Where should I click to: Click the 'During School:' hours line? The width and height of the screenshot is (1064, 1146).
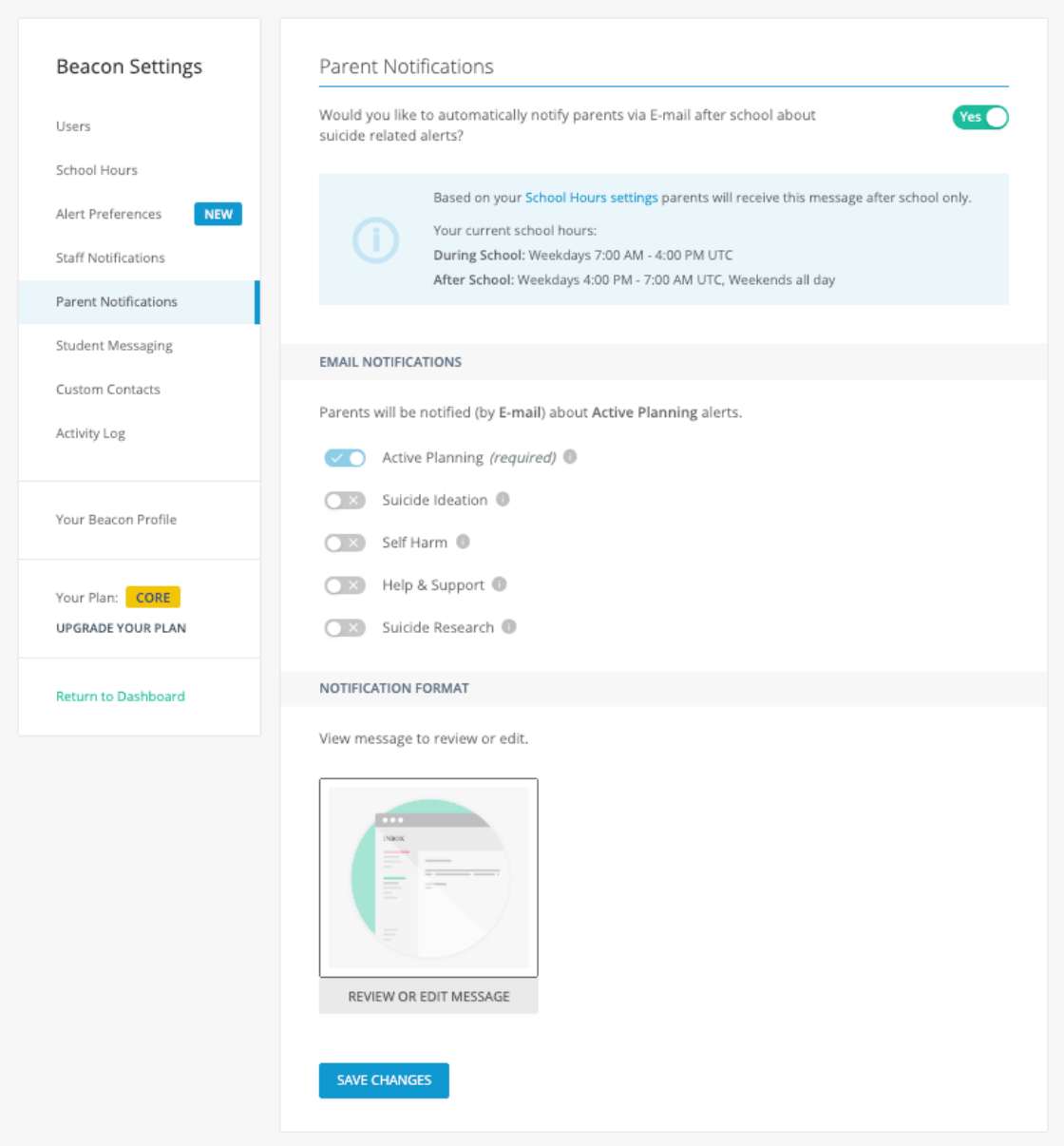coord(583,255)
